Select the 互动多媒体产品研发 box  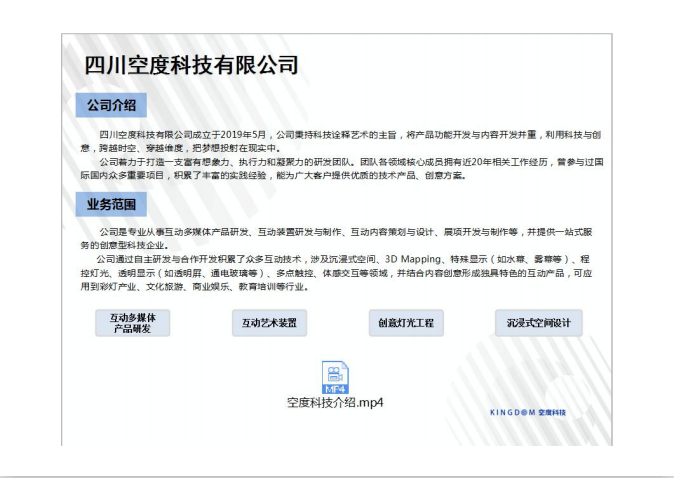pyautogui.click(x=132, y=323)
